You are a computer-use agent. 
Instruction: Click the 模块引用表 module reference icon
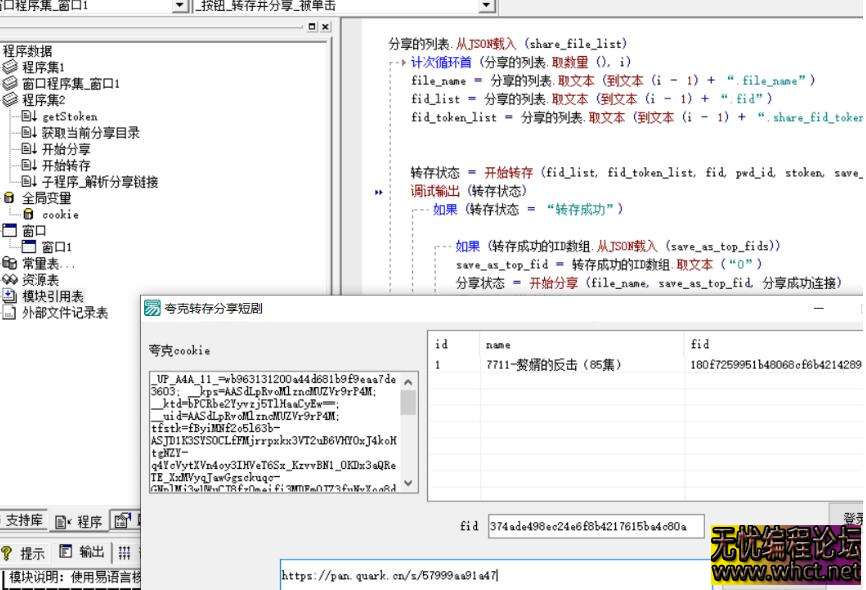tap(8, 294)
